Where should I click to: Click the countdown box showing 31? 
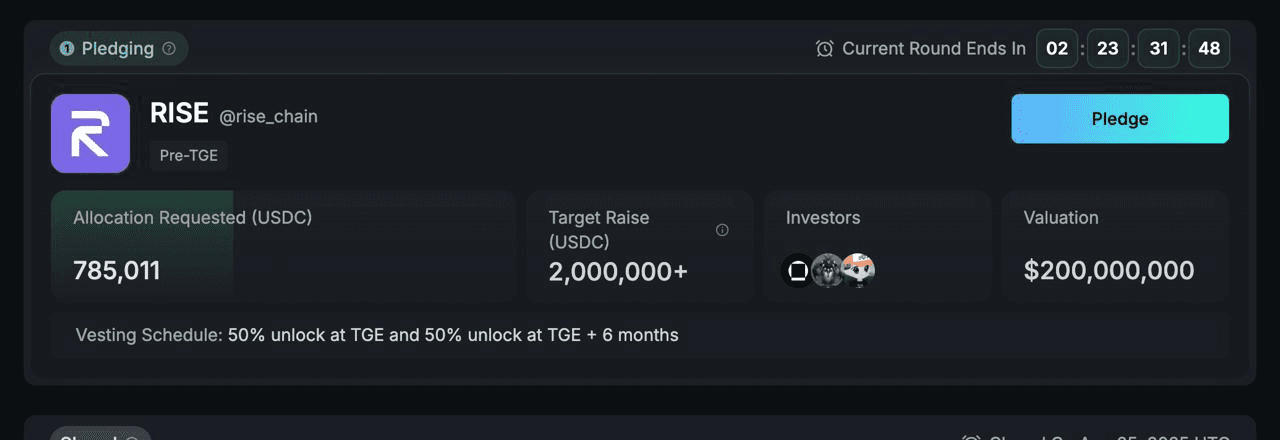point(1159,48)
